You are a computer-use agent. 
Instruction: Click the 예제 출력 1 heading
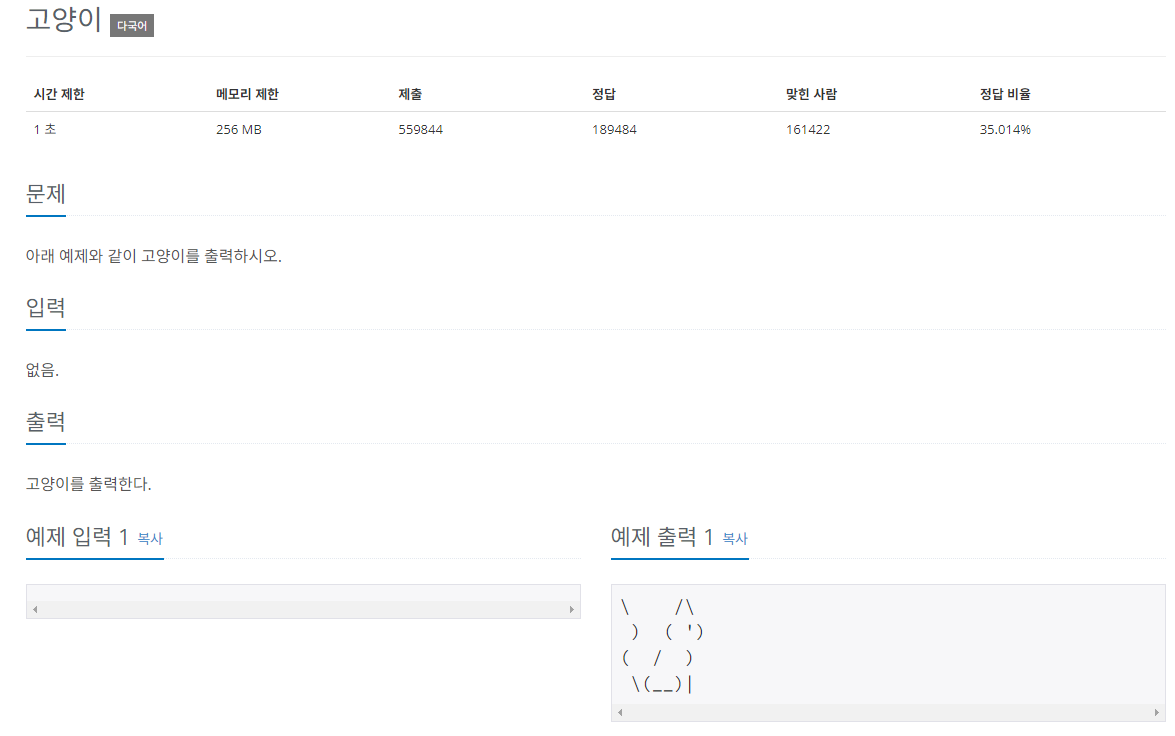[662, 537]
